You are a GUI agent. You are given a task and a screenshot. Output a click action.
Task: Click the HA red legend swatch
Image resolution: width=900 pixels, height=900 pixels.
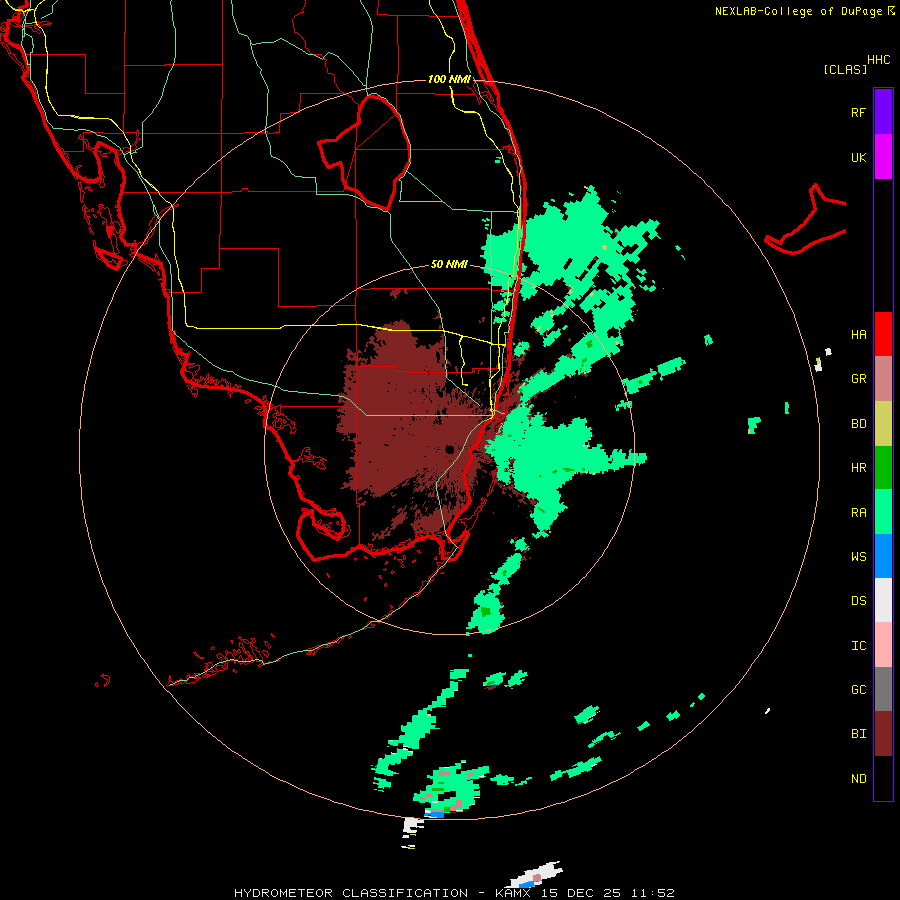(x=883, y=334)
